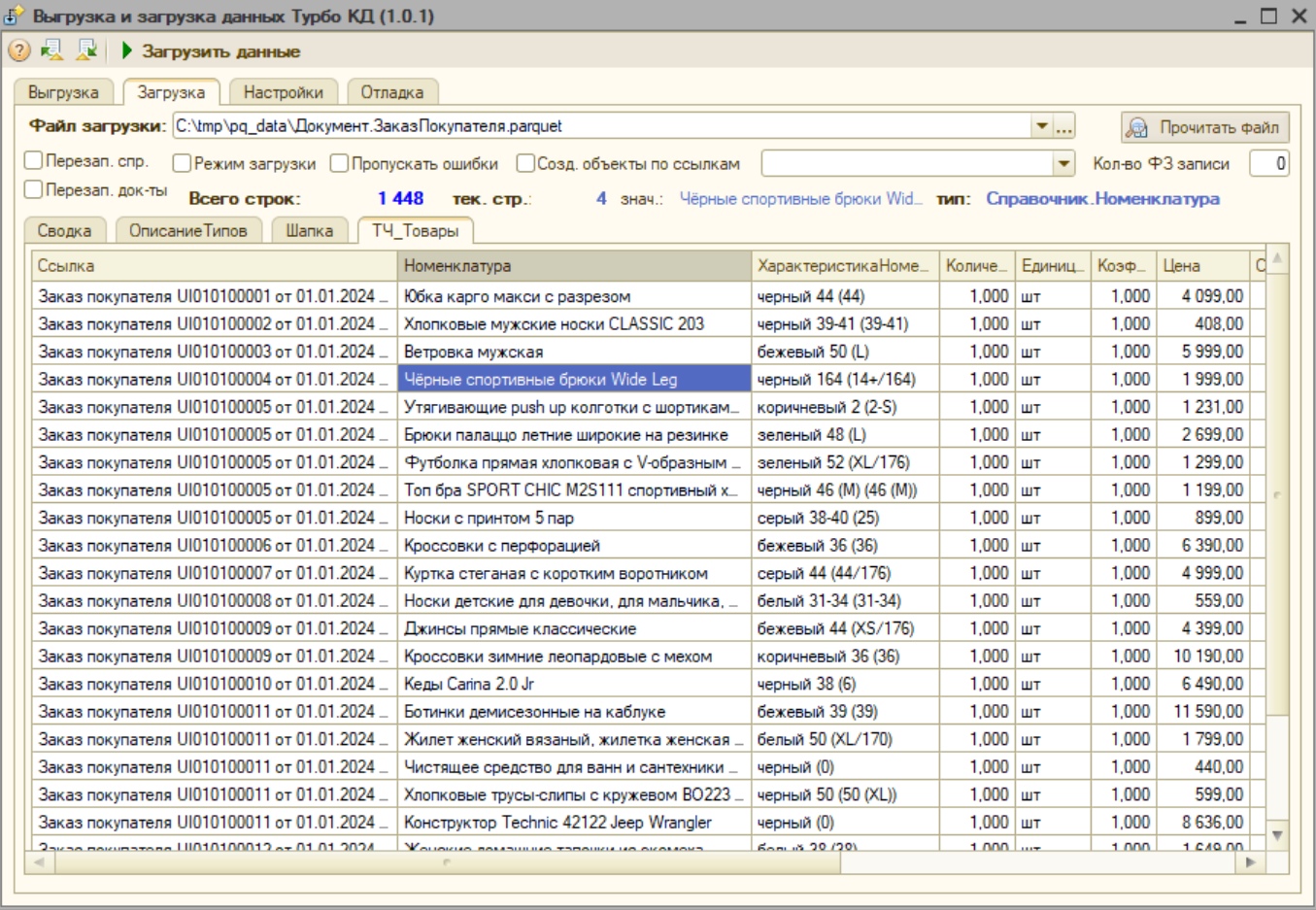Image resolution: width=1316 pixels, height=910 pixels.
Task: Click the Кол-во ФЗ записи number field
Action: (x=1268, y=163)
